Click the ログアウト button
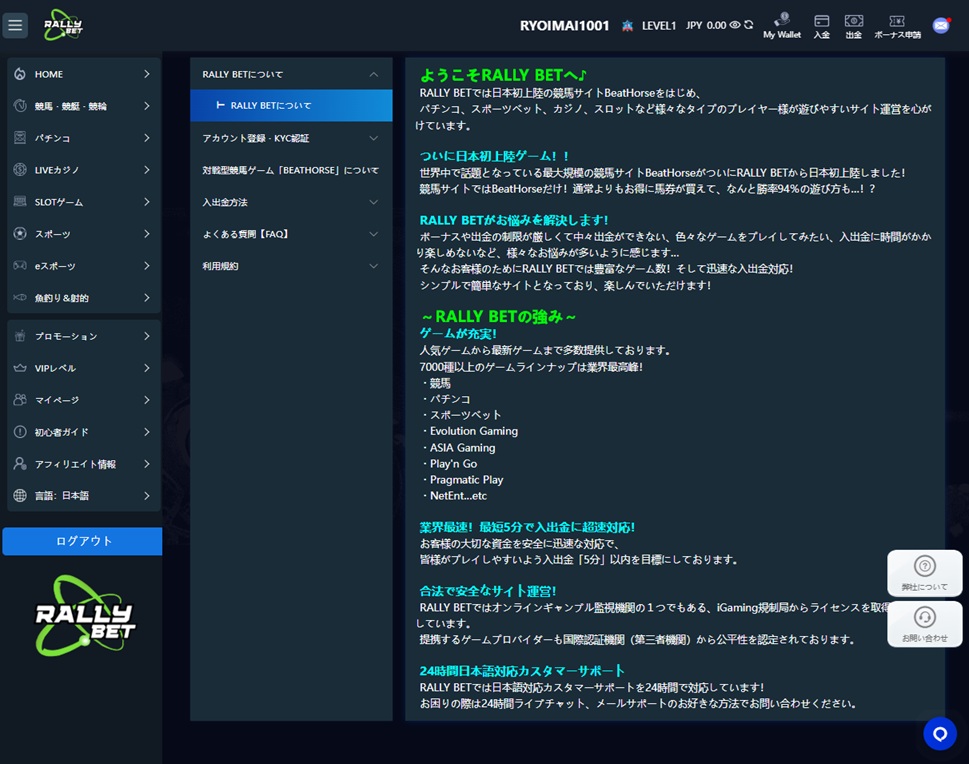Screen dimensions: 969x764 point(82,541)
